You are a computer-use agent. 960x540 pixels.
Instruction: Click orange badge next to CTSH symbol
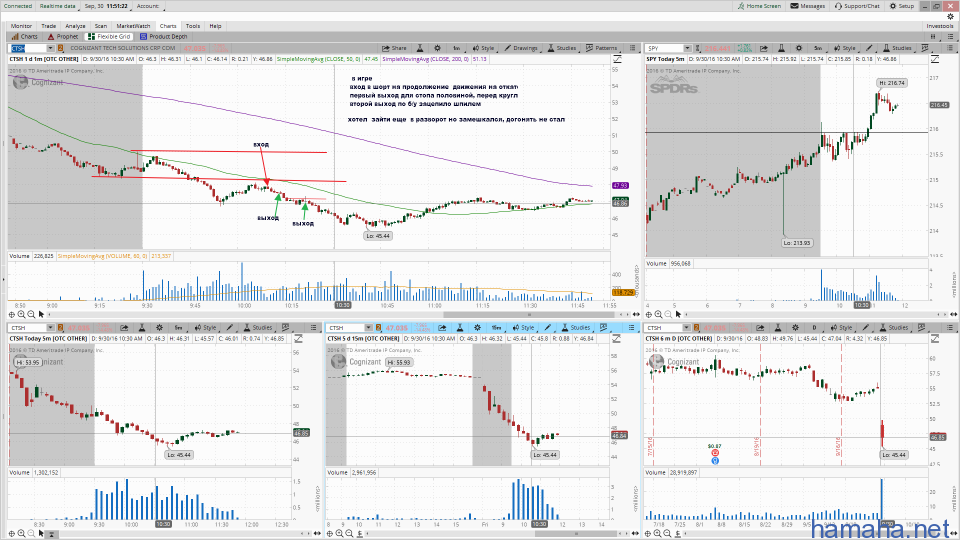pyautogui.click(x=61, y=48)
